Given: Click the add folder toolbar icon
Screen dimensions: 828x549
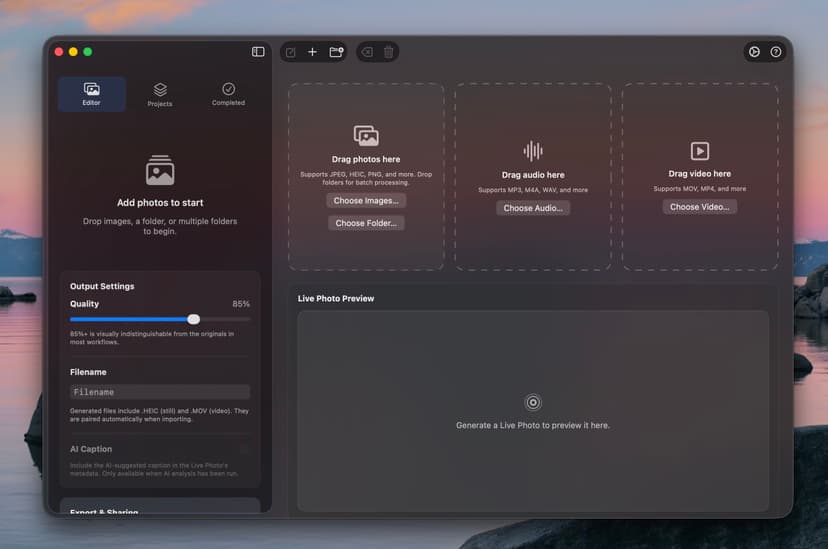Looking at the screenshot, I should (336, 52).
